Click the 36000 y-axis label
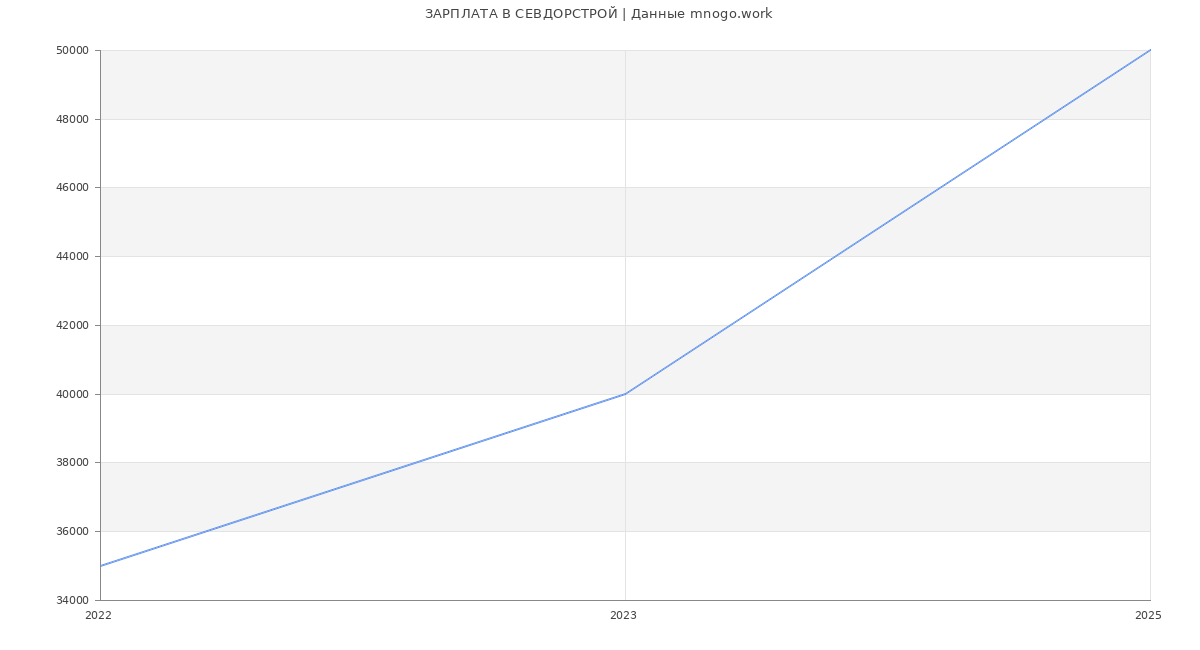 72,532
